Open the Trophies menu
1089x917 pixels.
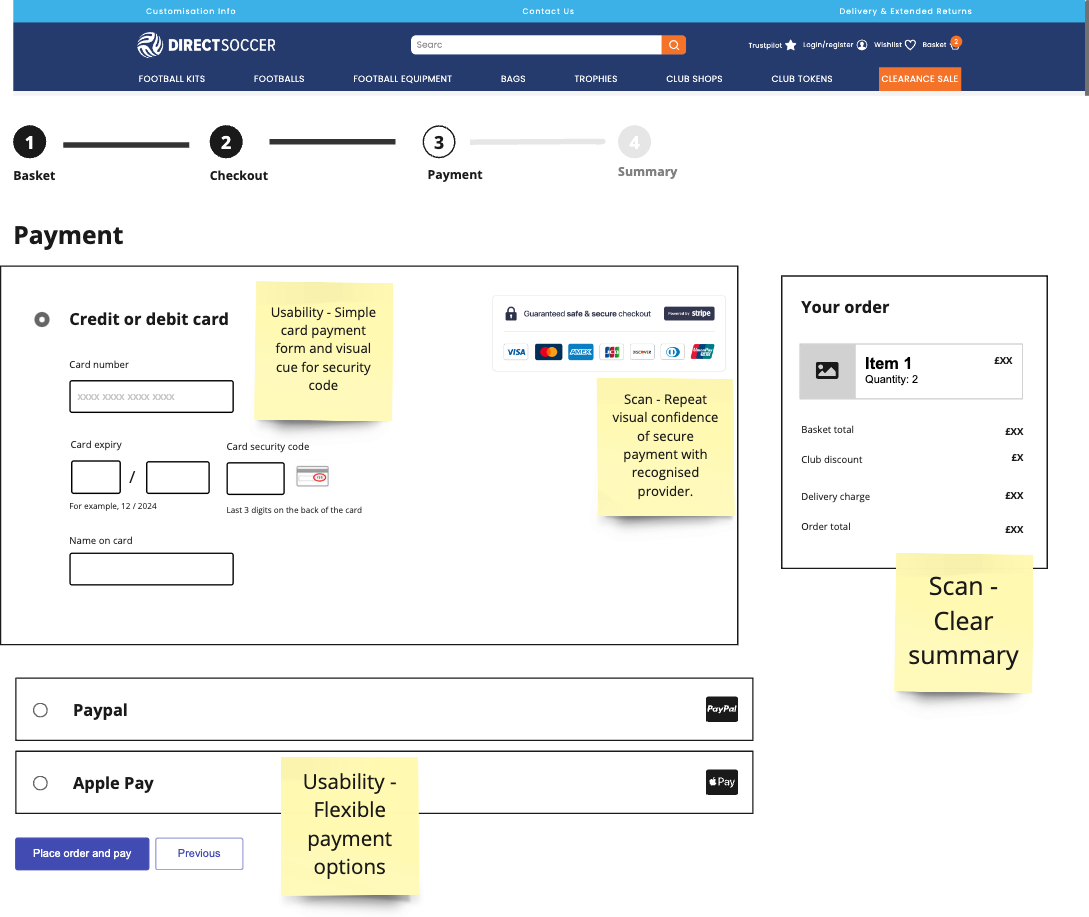(x=595, y=78)
